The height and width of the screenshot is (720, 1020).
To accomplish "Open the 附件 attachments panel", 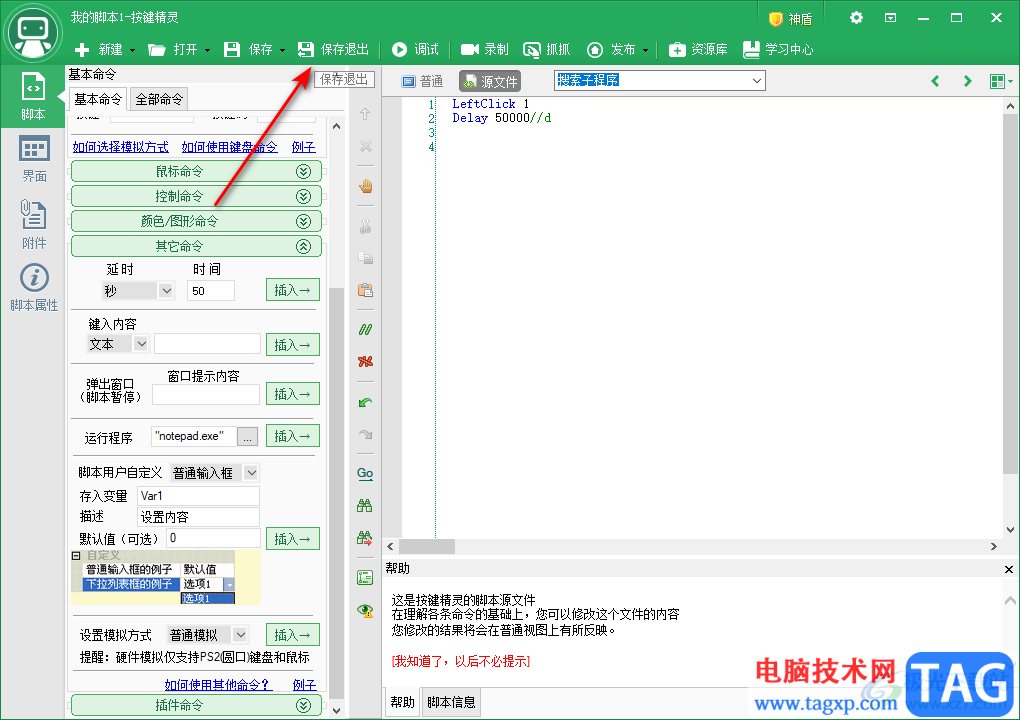I will point(33,224).
